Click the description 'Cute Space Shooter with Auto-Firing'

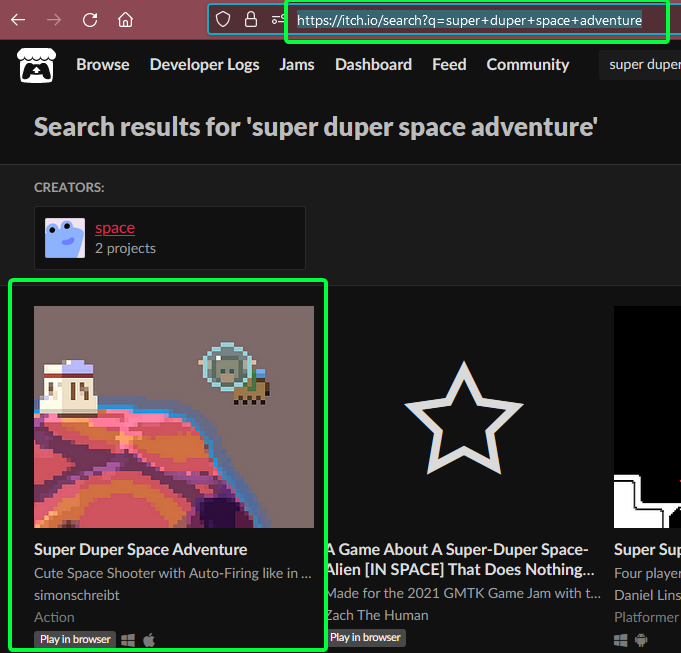(173, 573)
